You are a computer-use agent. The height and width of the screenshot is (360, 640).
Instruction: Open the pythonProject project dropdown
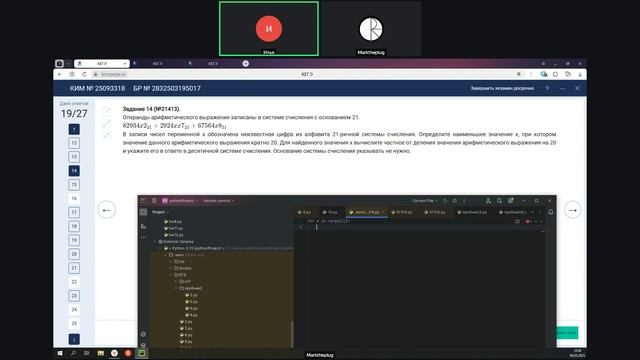[180, 201]
